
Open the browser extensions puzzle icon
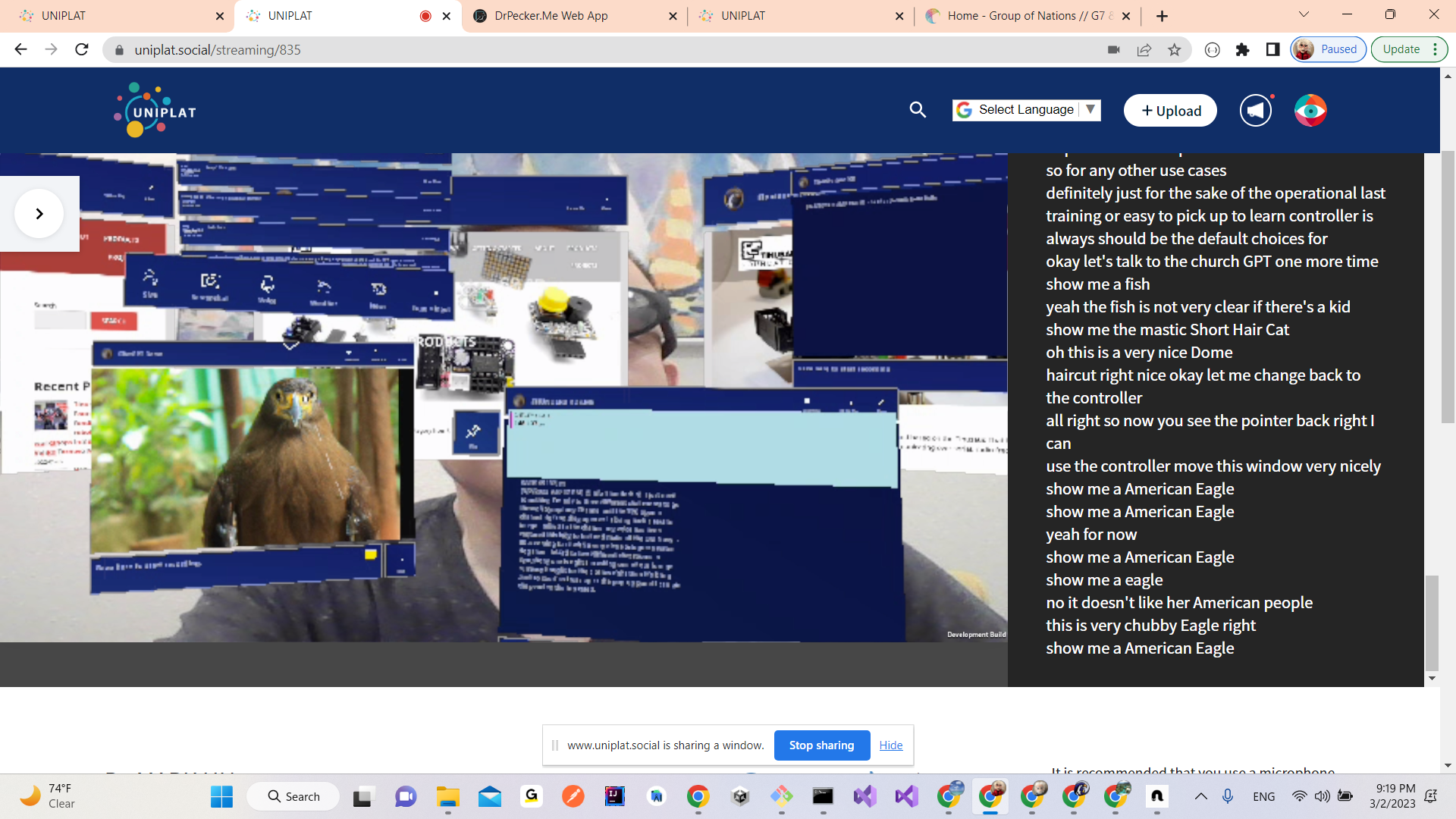(x=1242, y=50)
